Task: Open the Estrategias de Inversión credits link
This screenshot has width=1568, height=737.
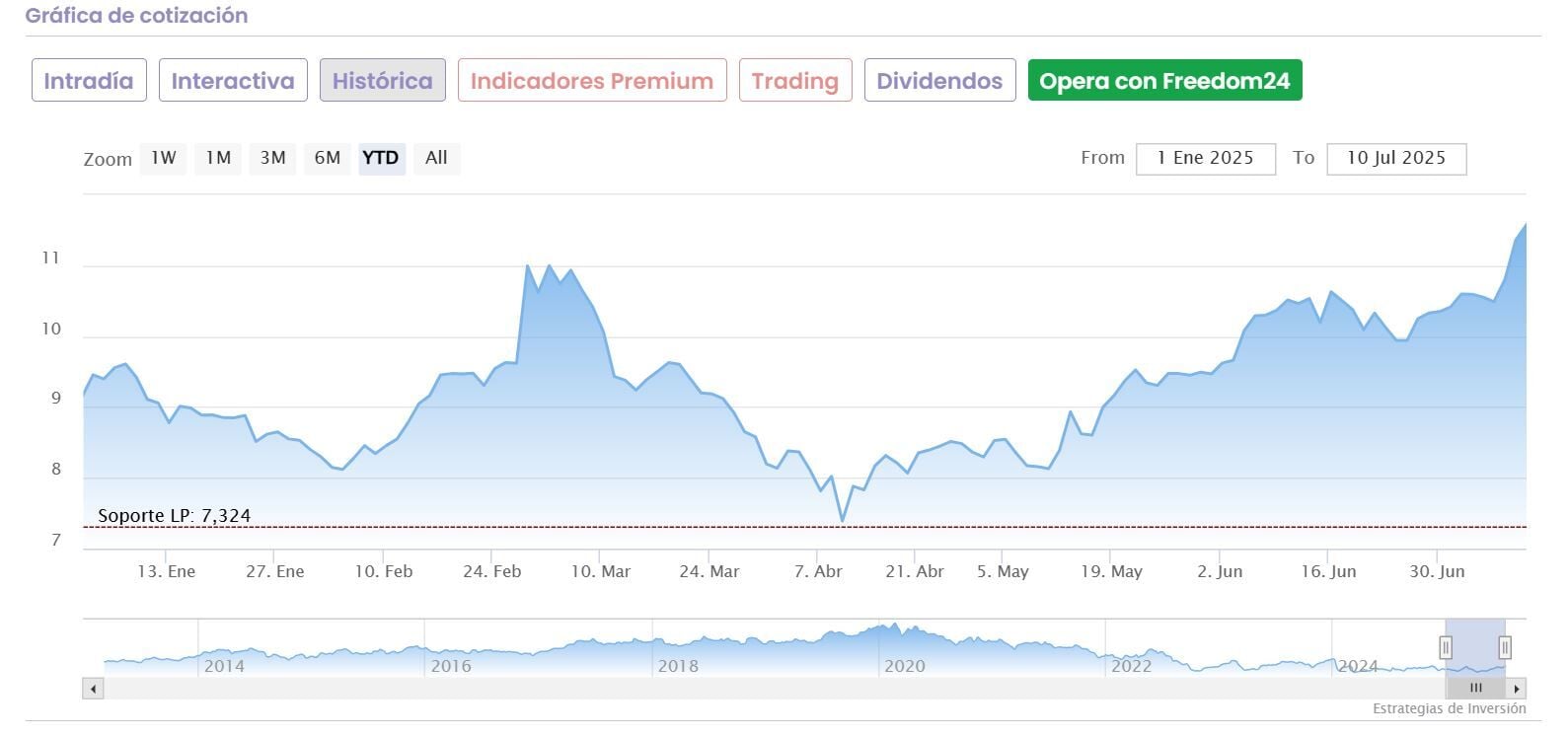Action: [x=1449, y=709]
